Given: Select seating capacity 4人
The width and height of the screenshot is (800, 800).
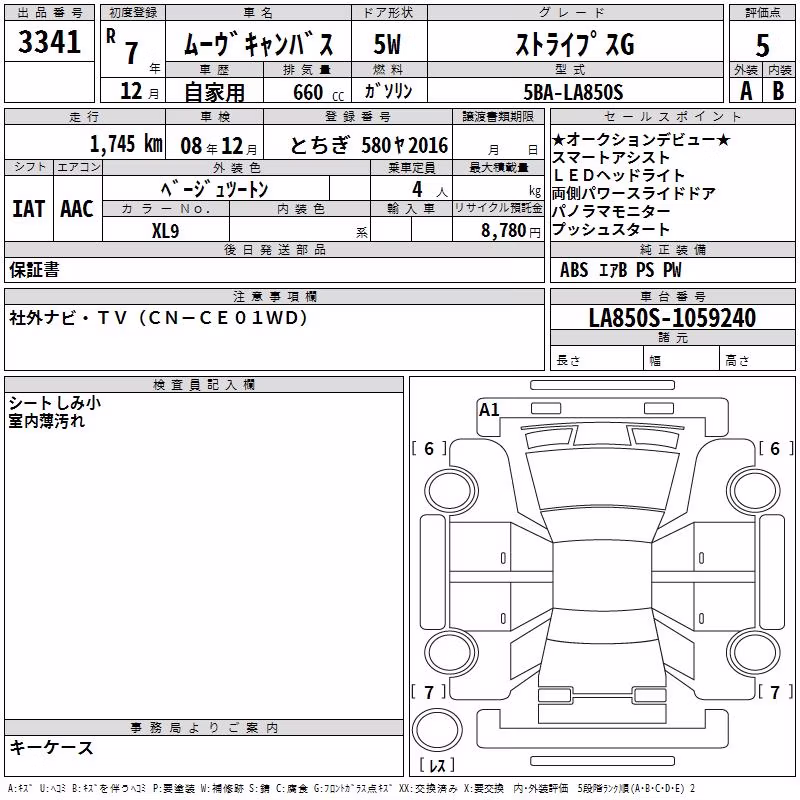Looking at the screenshot, I should tap(429, 190).
